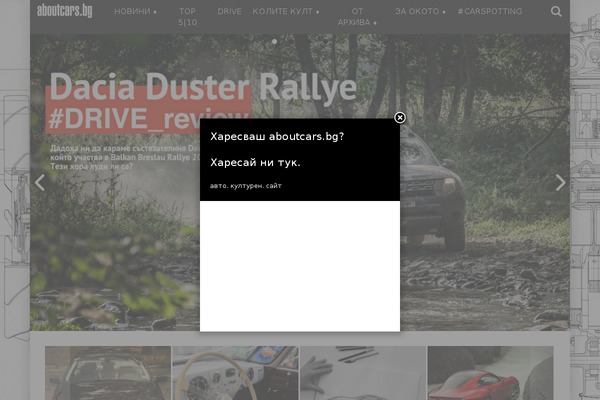Click the 'авто. културен. сайт' tagline
Image resolution: width=600 pixels, height=400 pixels.
tap(246, 186)
